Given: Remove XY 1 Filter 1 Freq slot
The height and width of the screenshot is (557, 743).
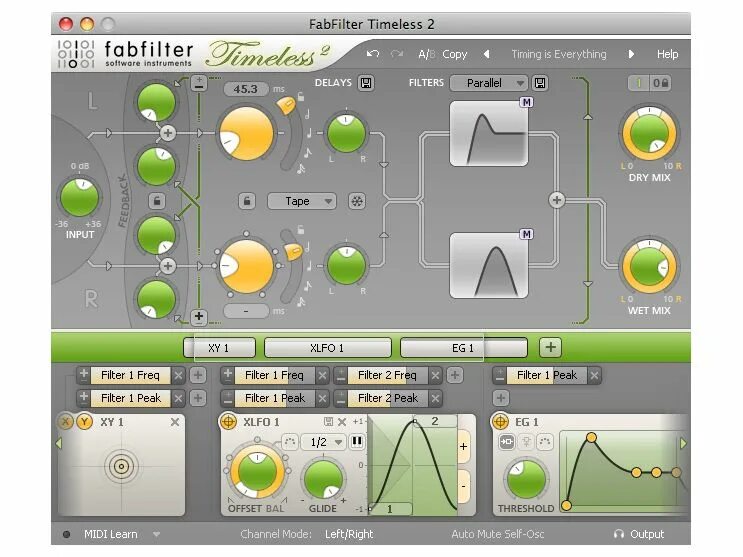Looking at the screenshot, I should (178, 376).
